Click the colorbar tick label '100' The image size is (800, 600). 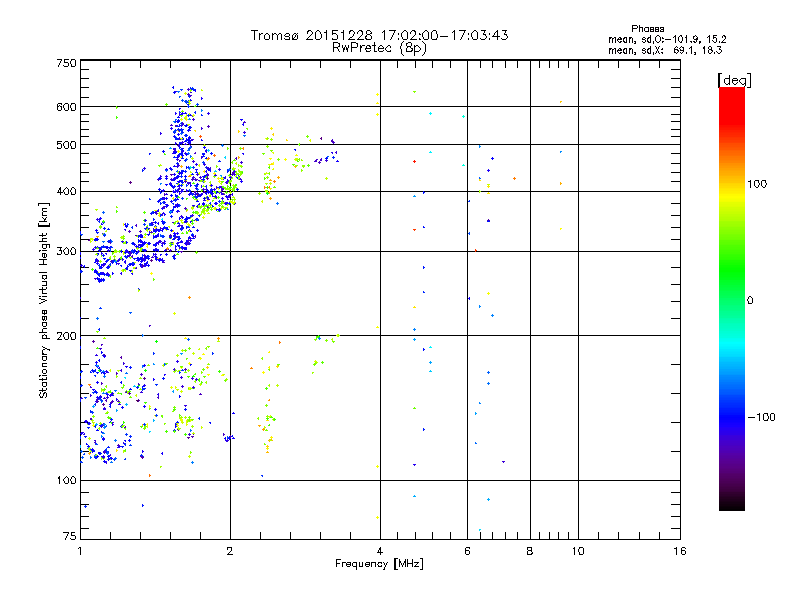757,184
